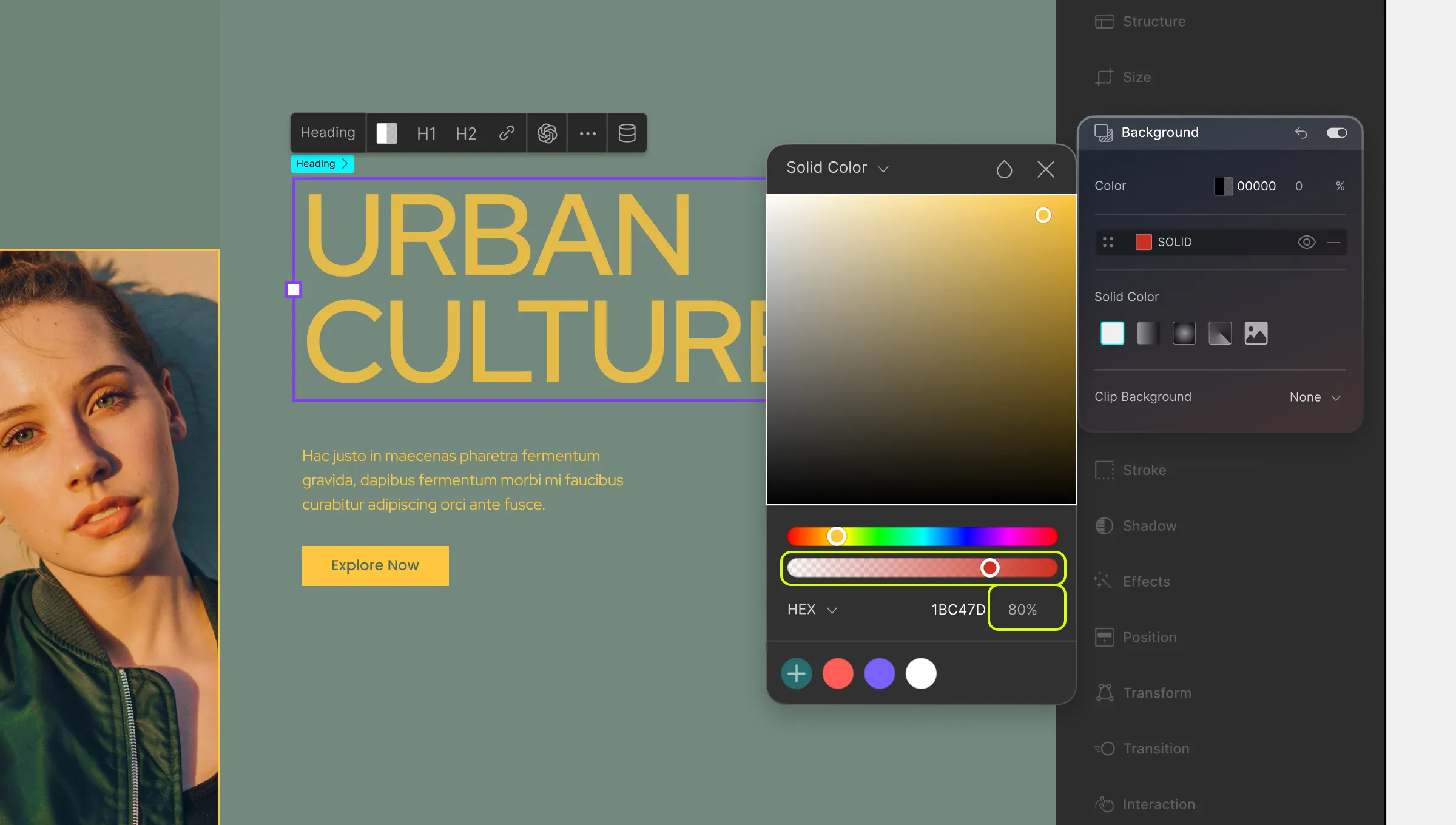Click the Stroke panel icon

click(1104, 469)
